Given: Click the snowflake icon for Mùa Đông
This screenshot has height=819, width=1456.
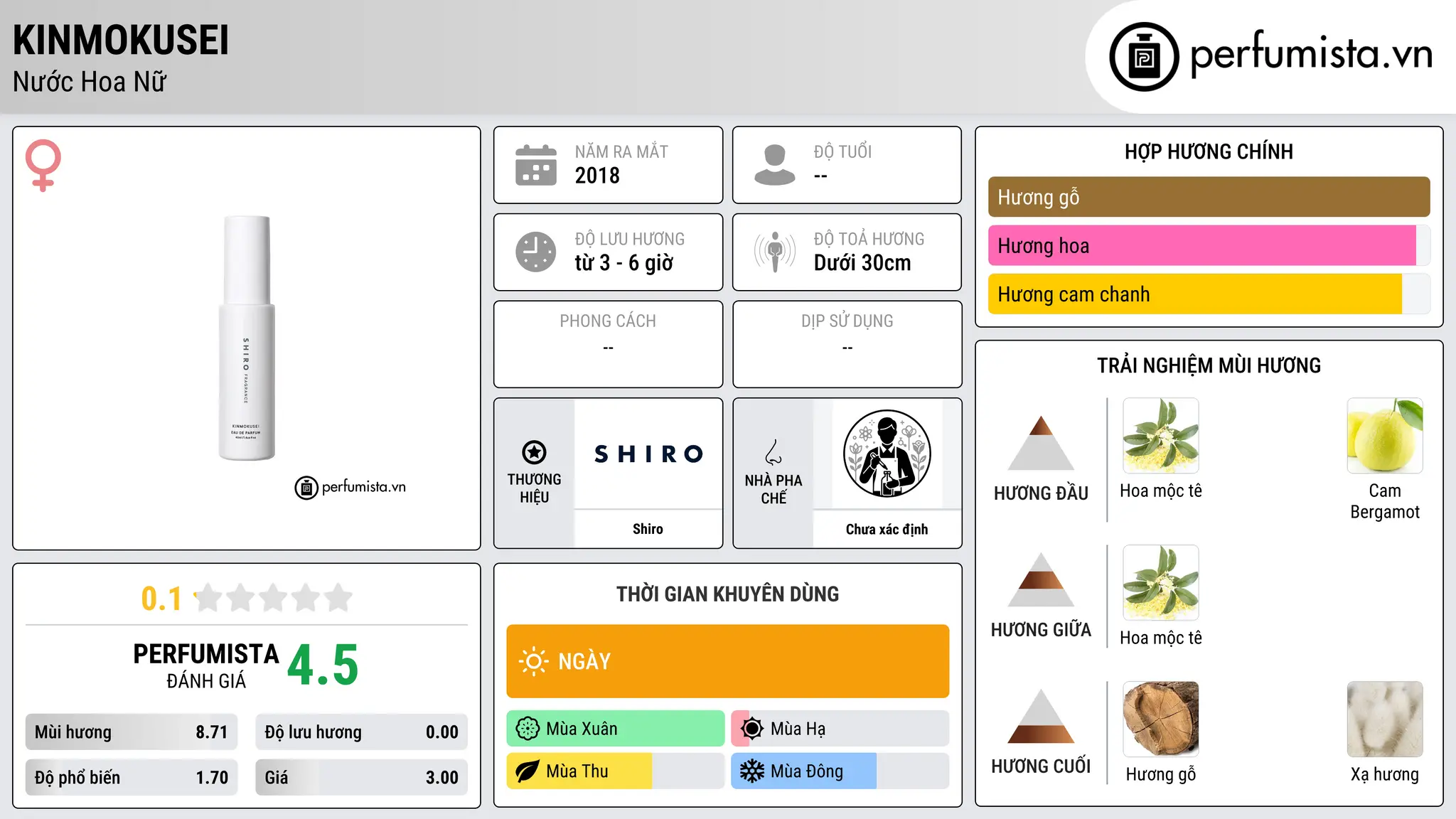Looking at the screenshot, I should [752, 771].
